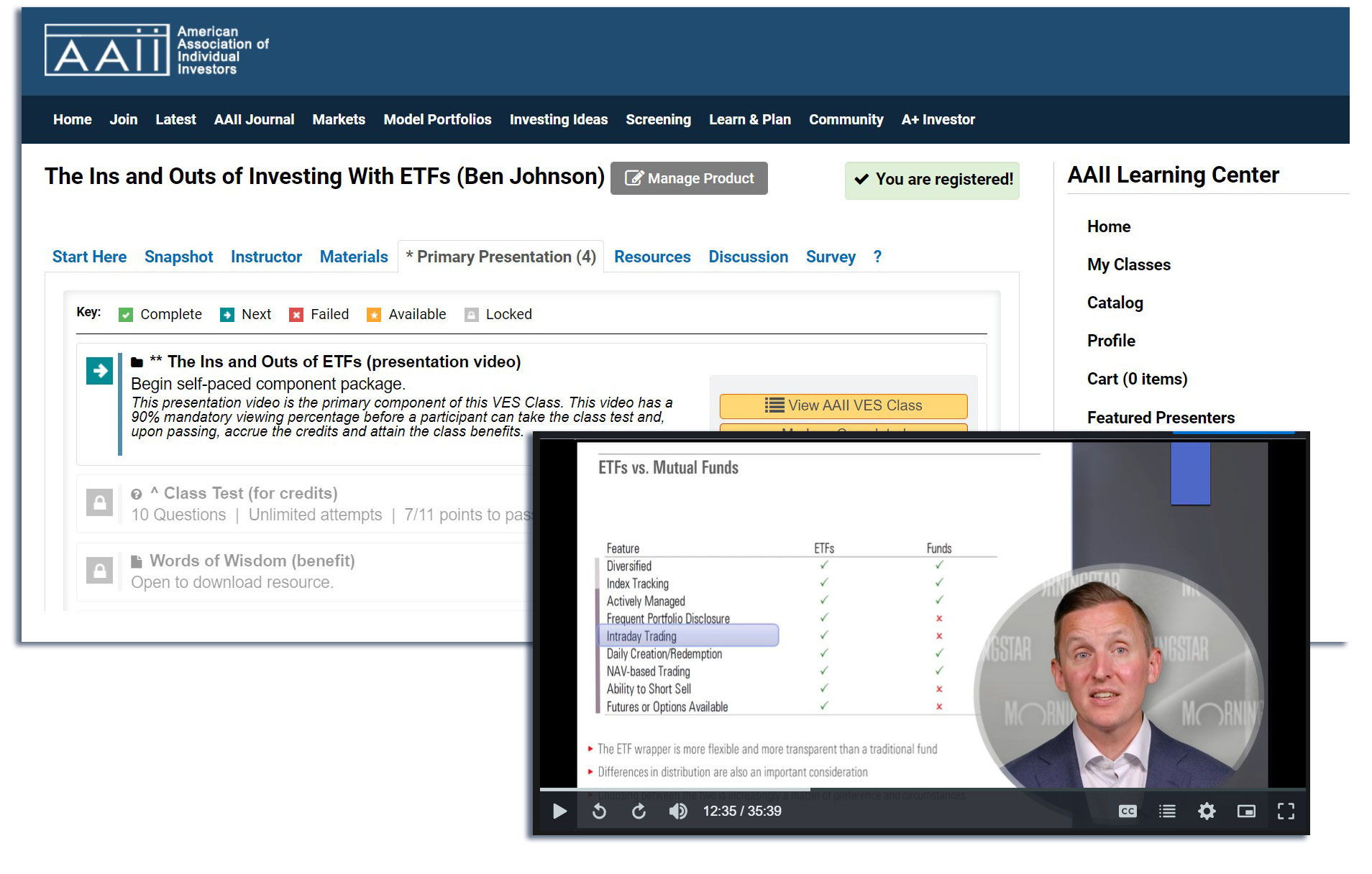Open Catalog in the sidebar
The height and width of the screenshot is (874, 1372).
[1115, 303]
